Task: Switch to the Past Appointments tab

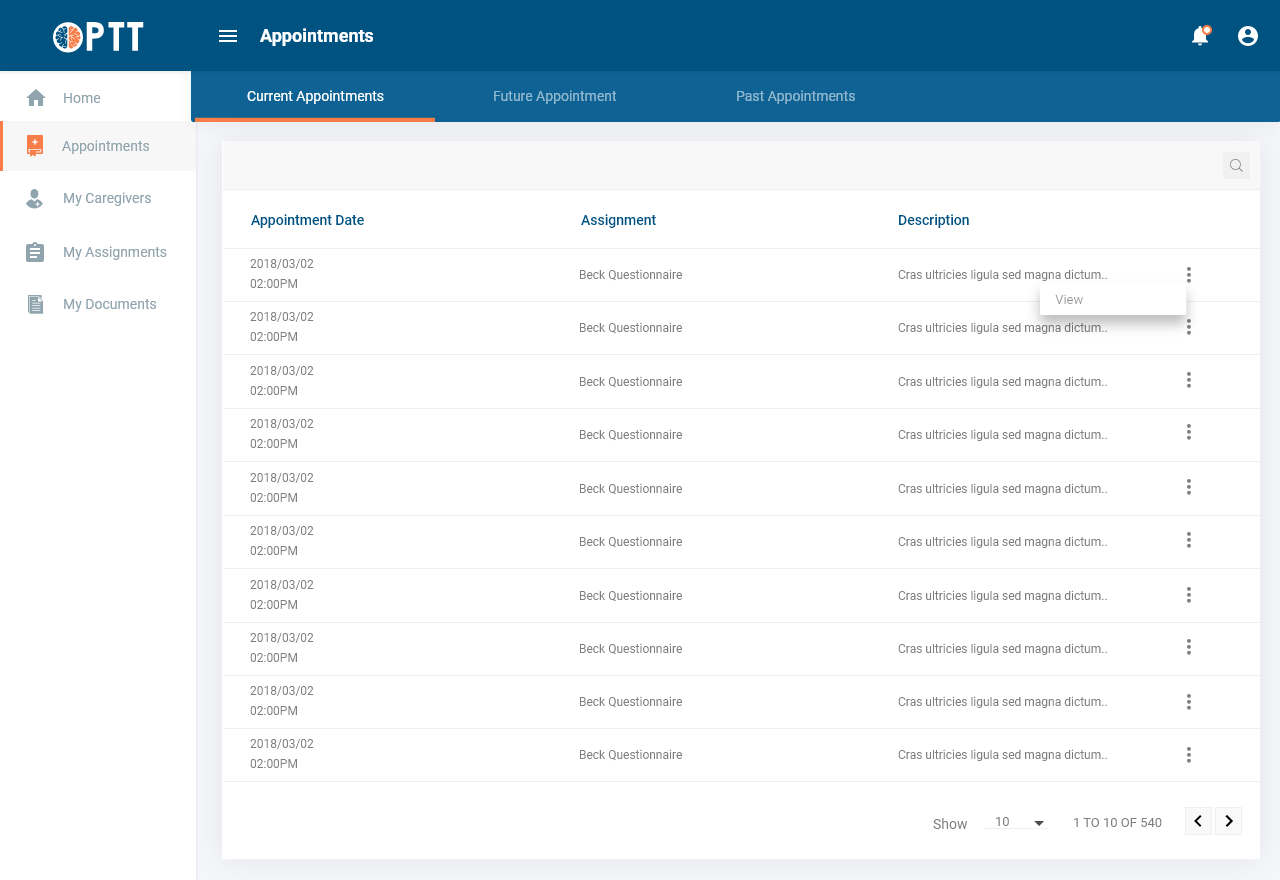Action: pyautogui.click(x=795, y=97)
